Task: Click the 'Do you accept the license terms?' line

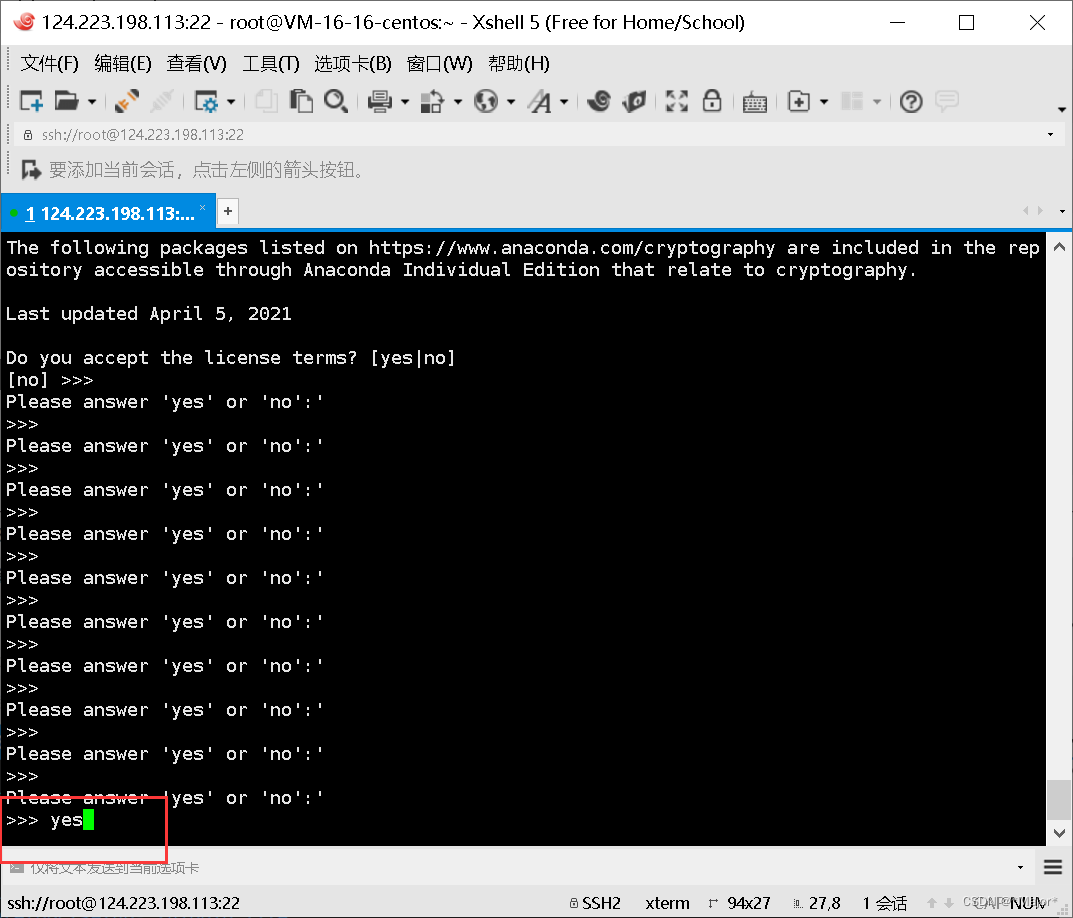Action: tap(231, 357)
